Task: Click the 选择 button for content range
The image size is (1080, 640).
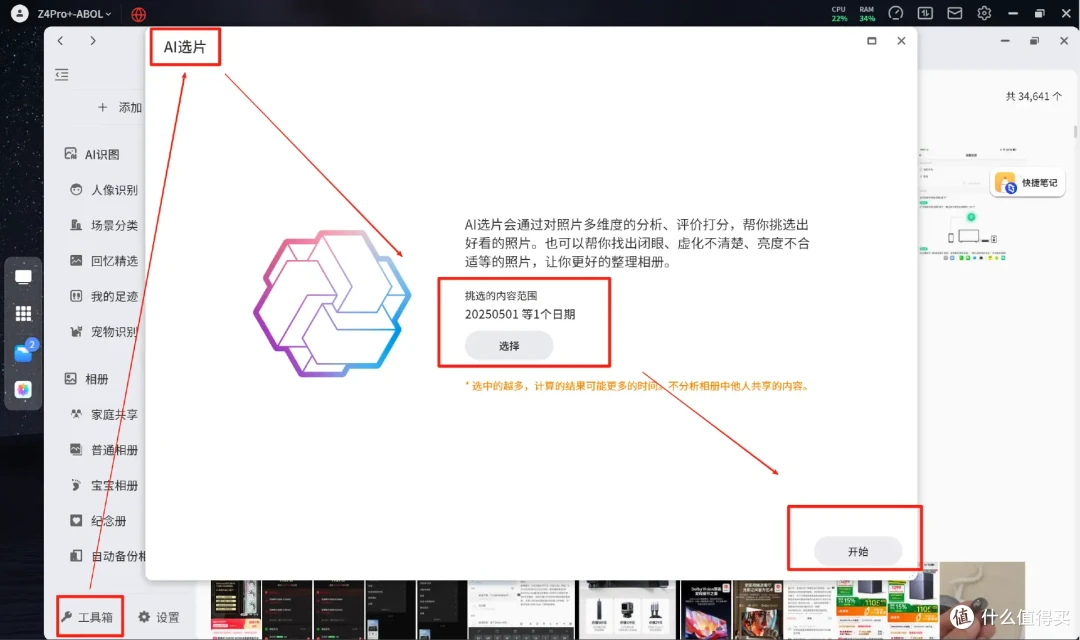Action: [x=509, y=346]
